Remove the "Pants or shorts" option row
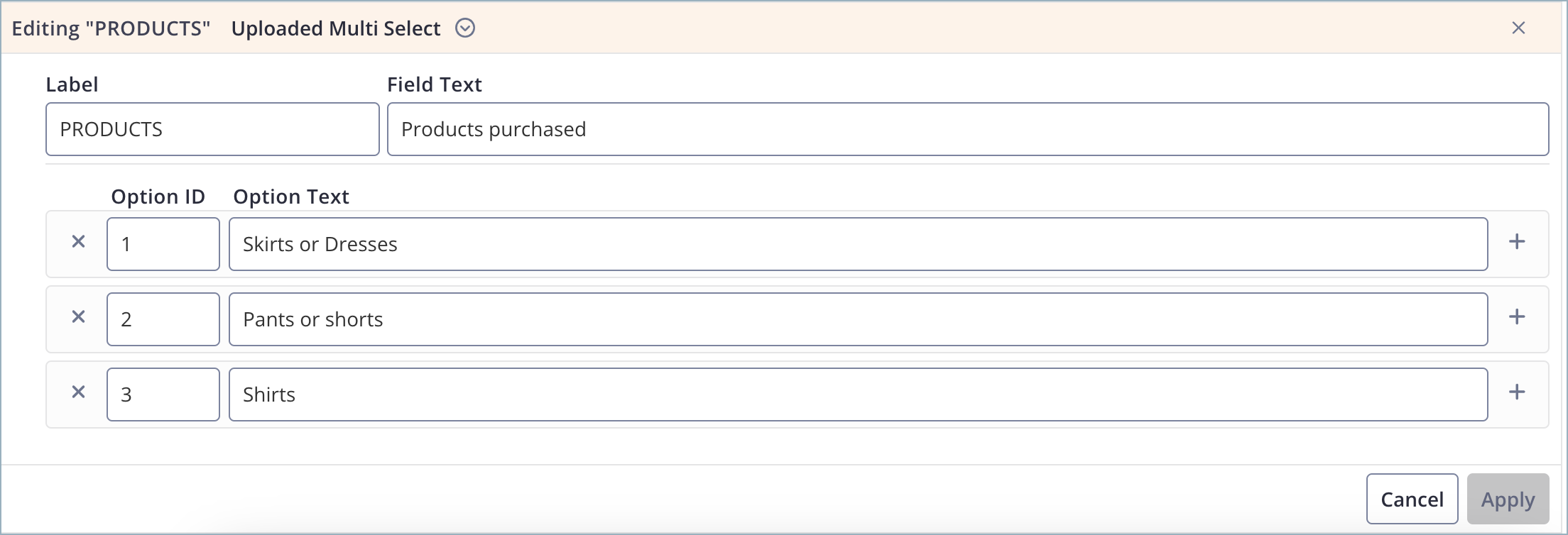Viewport: 1568px width, 535px height. (x=78, y=318)
